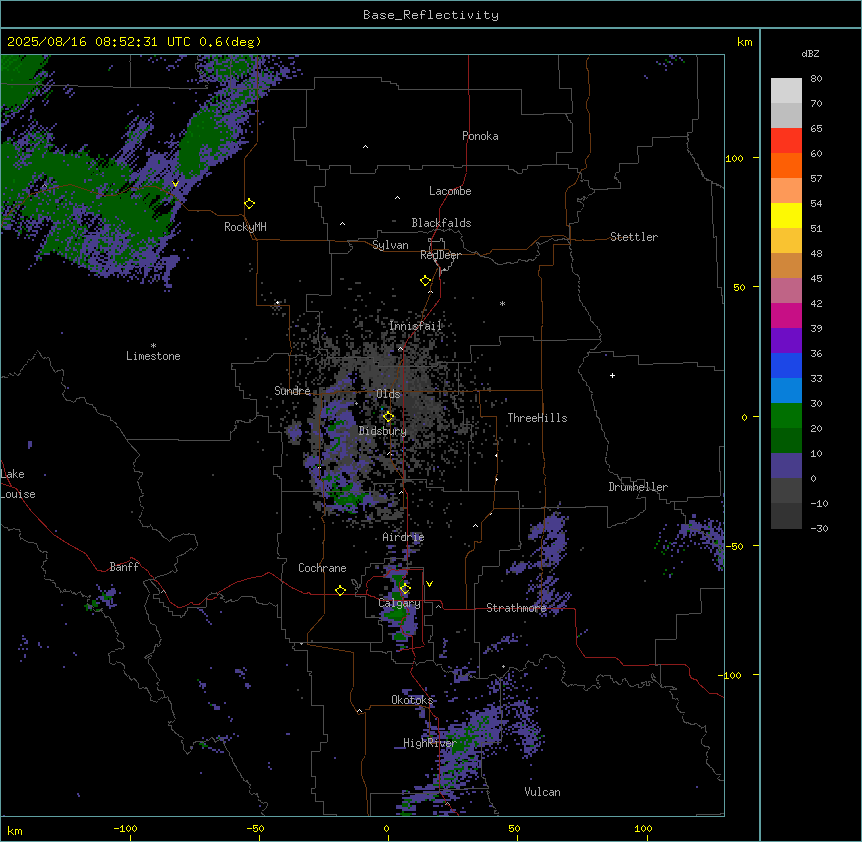Pick the slate purple 0-10 dBZ legend swatch
This screenshot has height=842, width=862.
click(786, 466)
